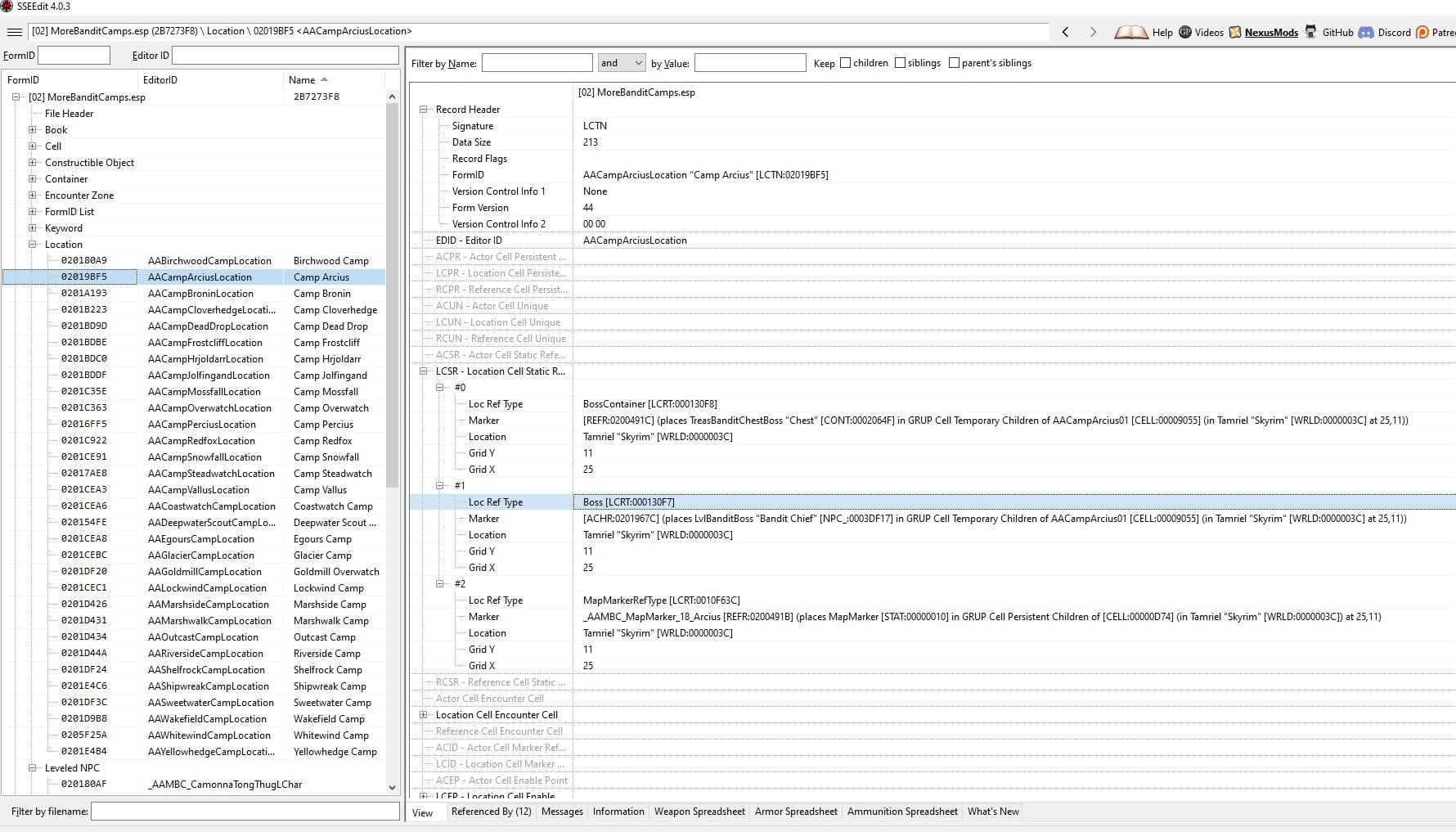Toggle the parent's siblings checkbox

click(x=954, y=63)
